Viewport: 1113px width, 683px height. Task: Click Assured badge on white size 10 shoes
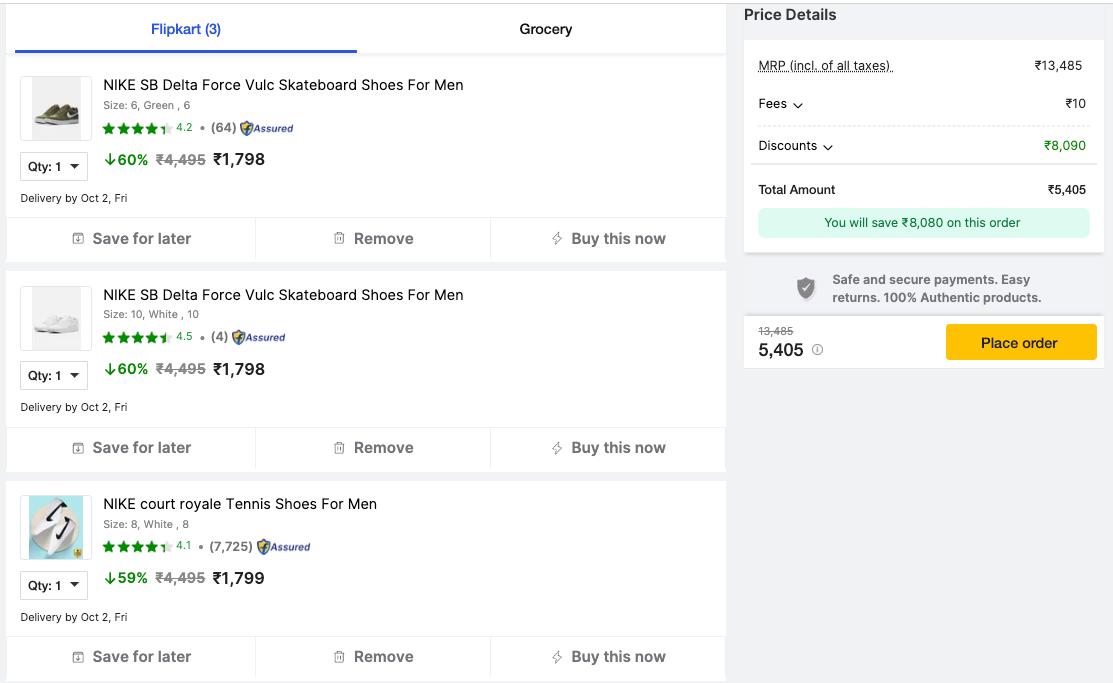coord(259,337)
